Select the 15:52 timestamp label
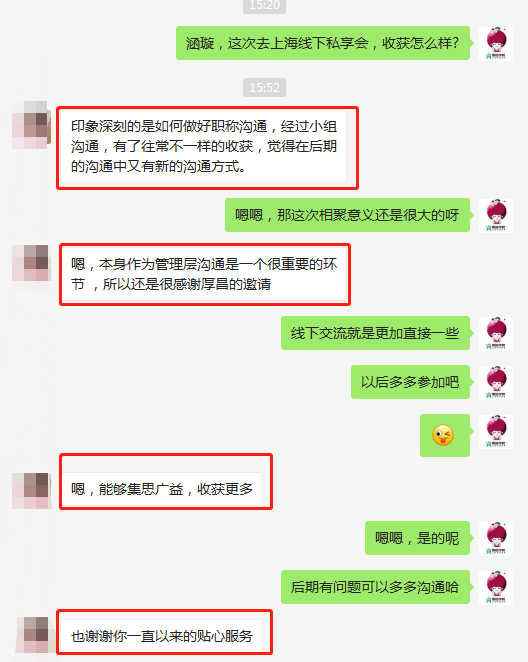This screenshot has height=662, width=528. [264, 87]
